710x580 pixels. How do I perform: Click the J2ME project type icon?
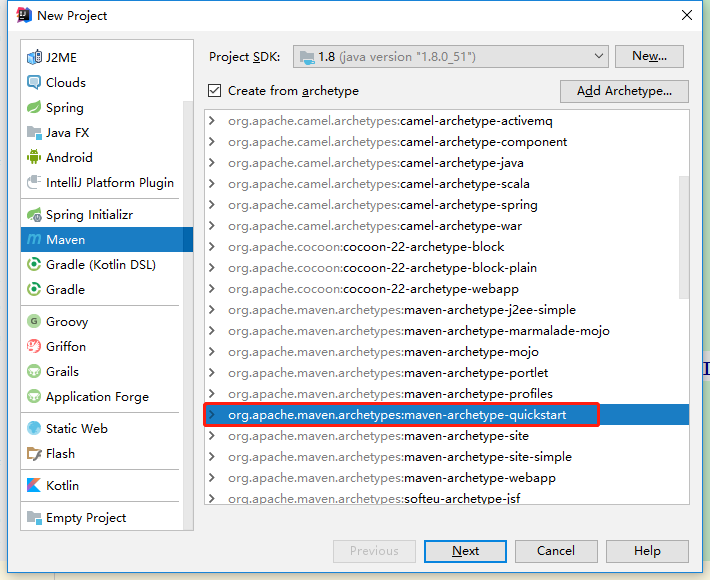pos(34,58)
